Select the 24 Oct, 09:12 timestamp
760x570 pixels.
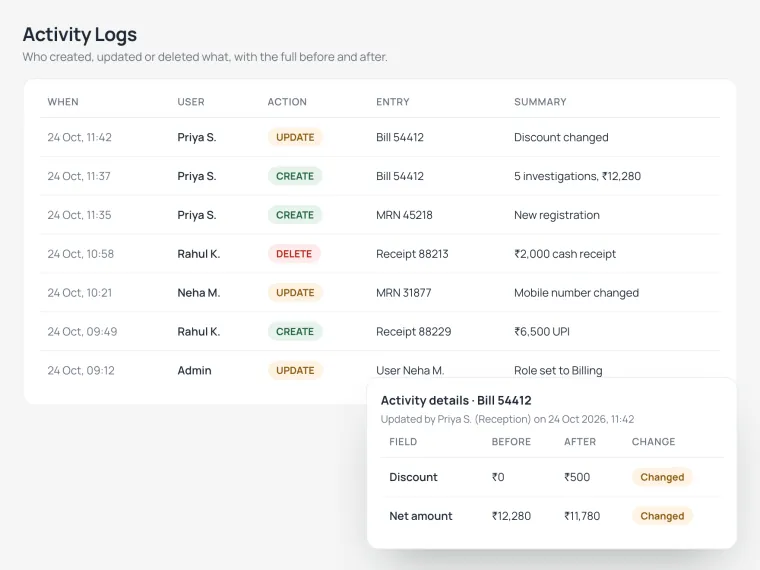81,370
